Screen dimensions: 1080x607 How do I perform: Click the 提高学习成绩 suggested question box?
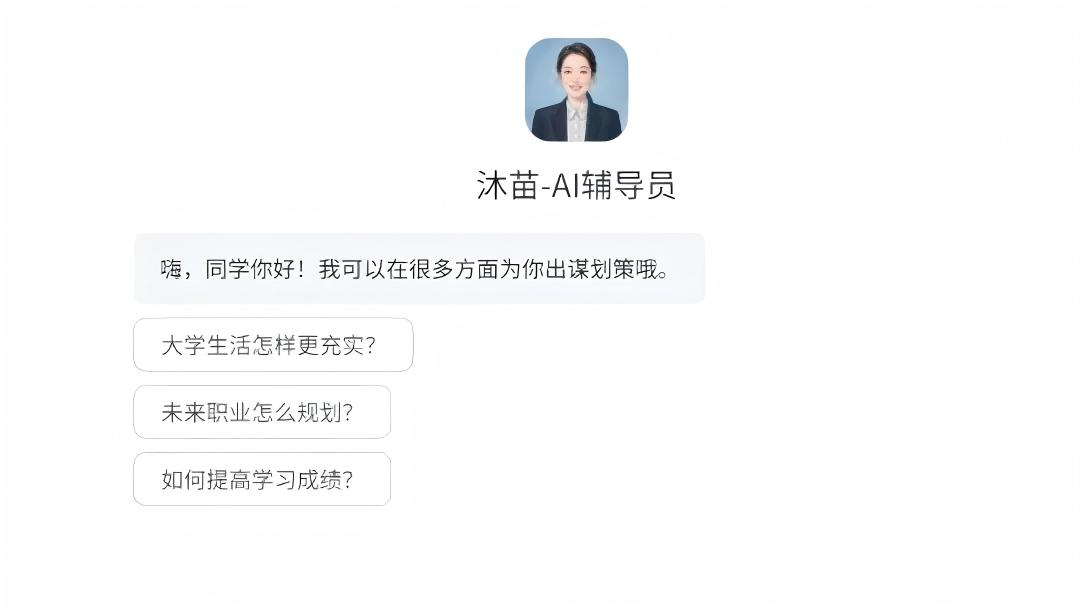[x=262, y=479]
